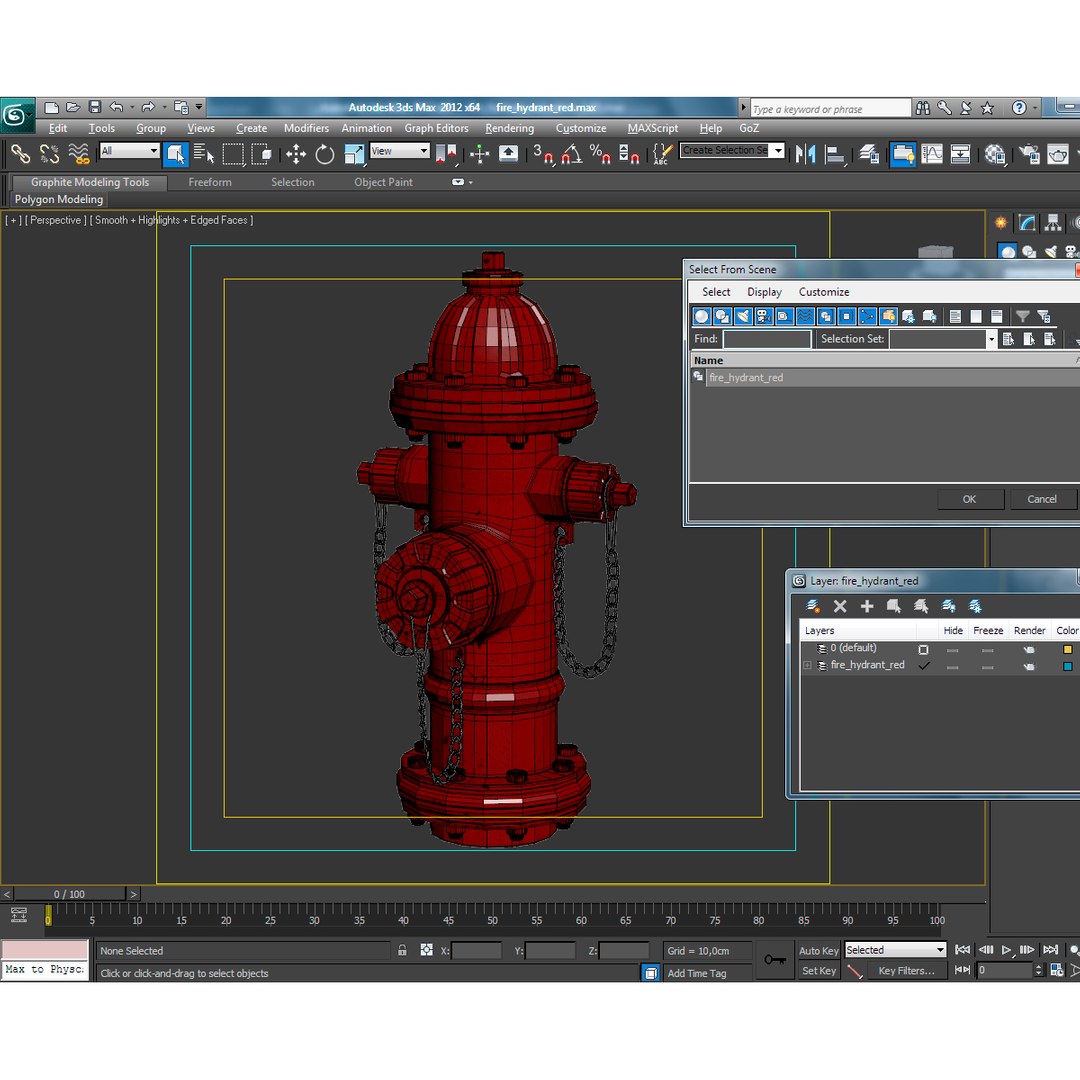Screen dimensions: 1080x1080
Task: Click the Mirror tool icon
Action: [x=805, y=154]
